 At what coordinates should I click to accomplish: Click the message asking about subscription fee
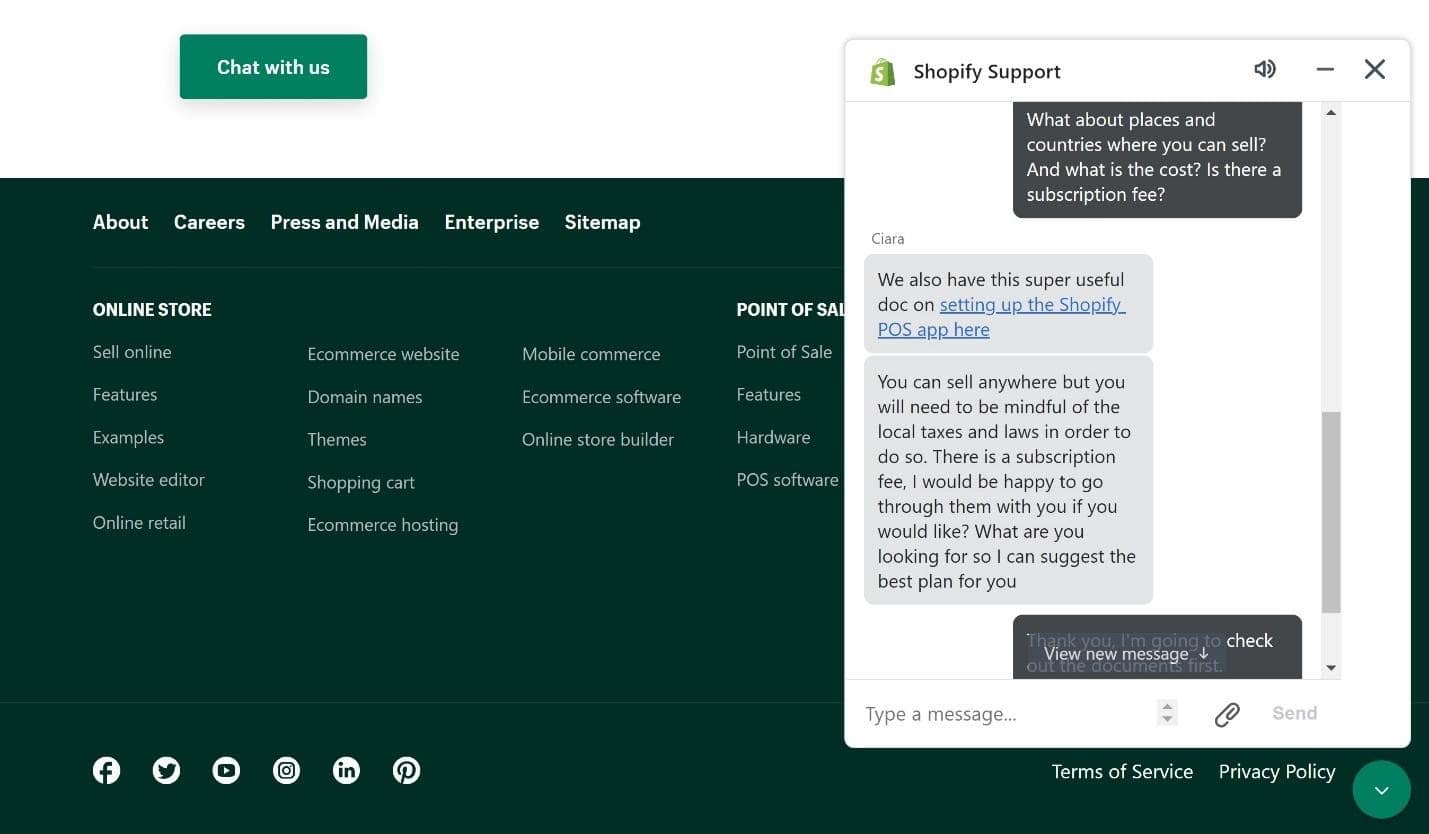tap(1157, 158)
